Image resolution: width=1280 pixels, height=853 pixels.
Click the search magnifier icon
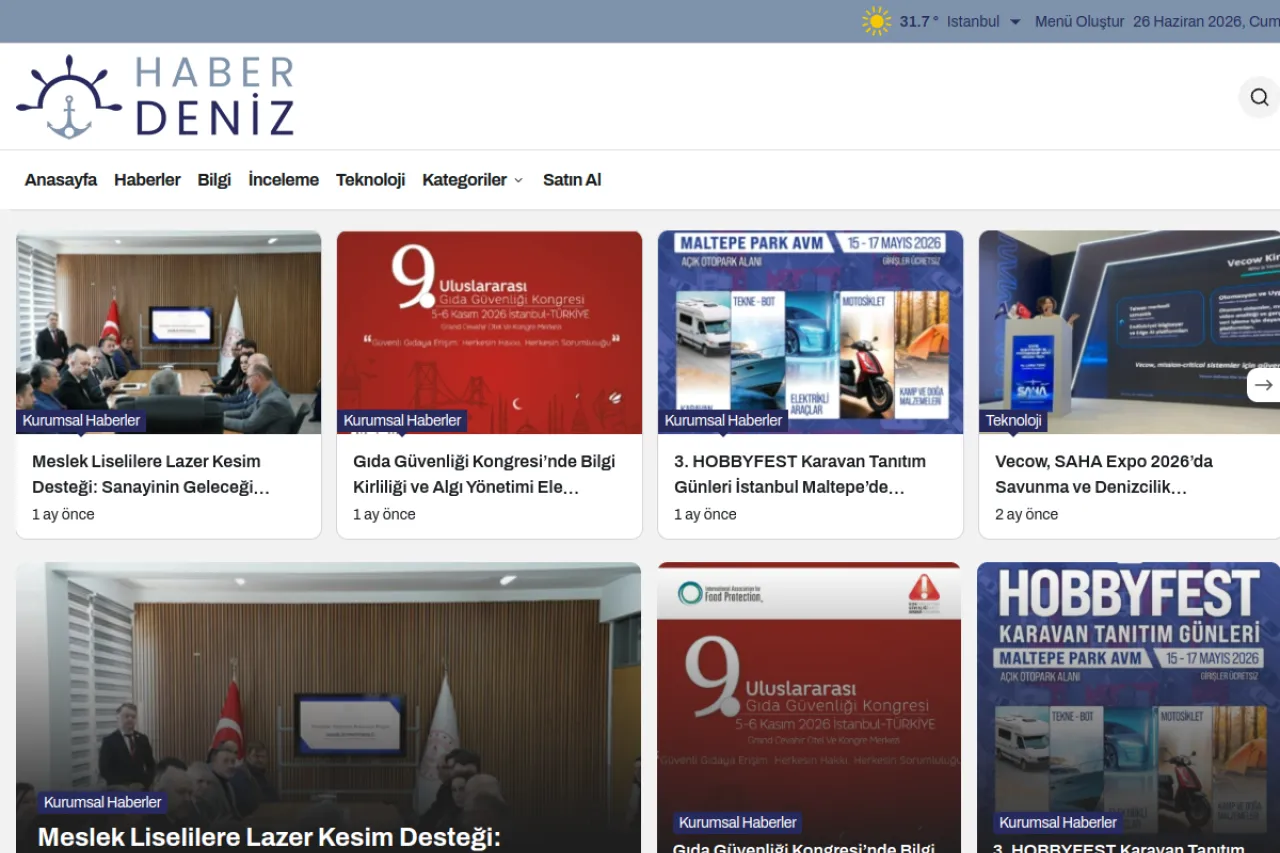click(x=1259, y=97)
